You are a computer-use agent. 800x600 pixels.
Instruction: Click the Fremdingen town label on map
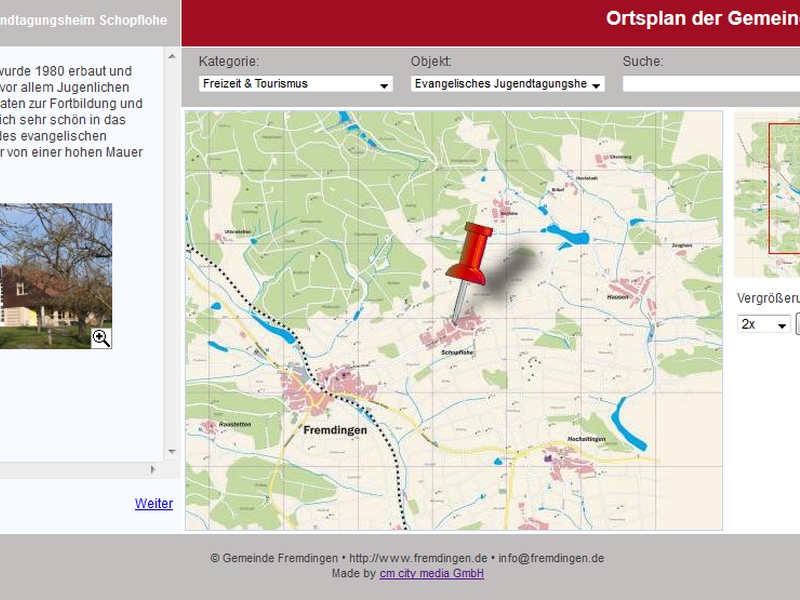[x=334, y=430]
